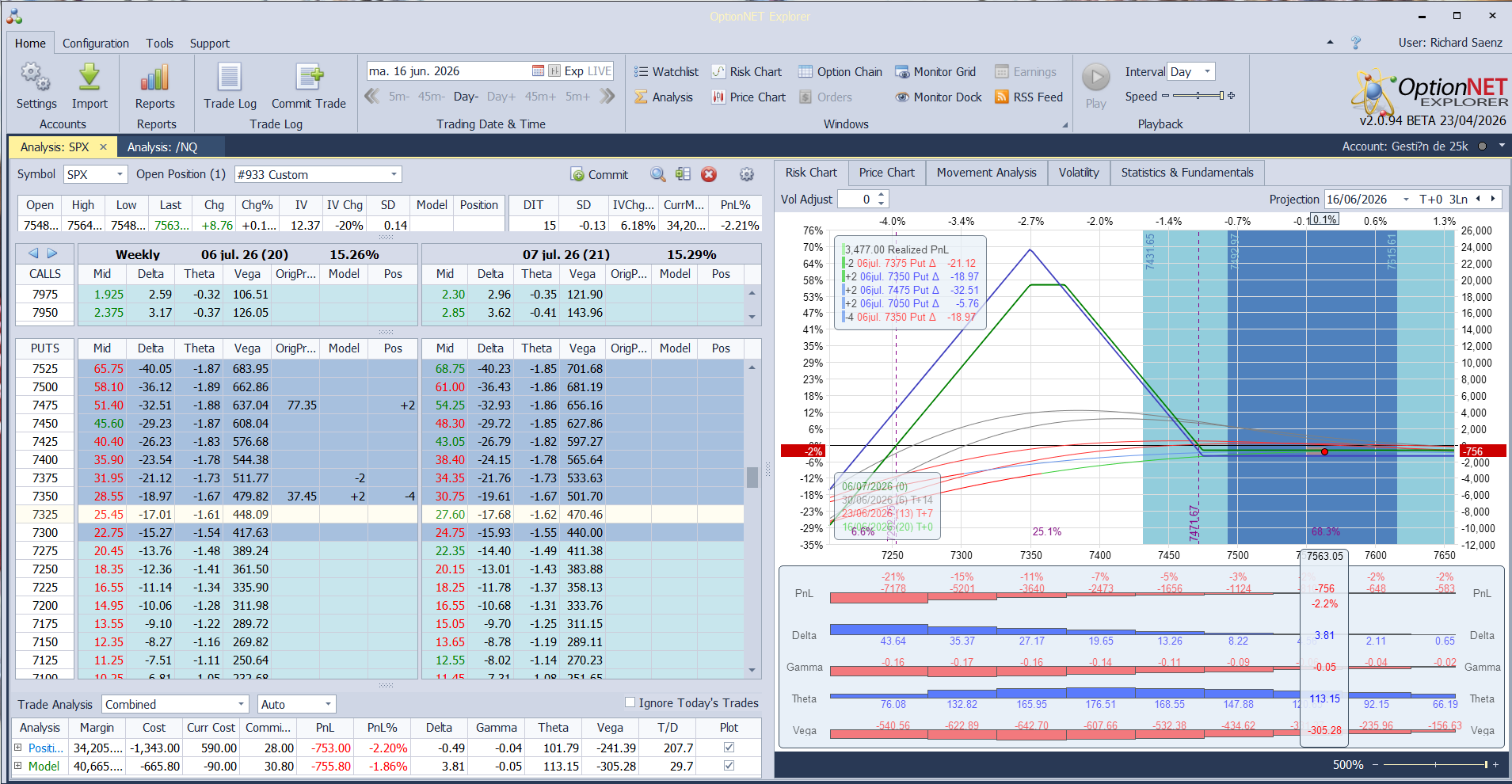The height and width of the screenshot is (784, 1512).
Task: Click the 3Ln lines button
Action: pos(1458,200)
